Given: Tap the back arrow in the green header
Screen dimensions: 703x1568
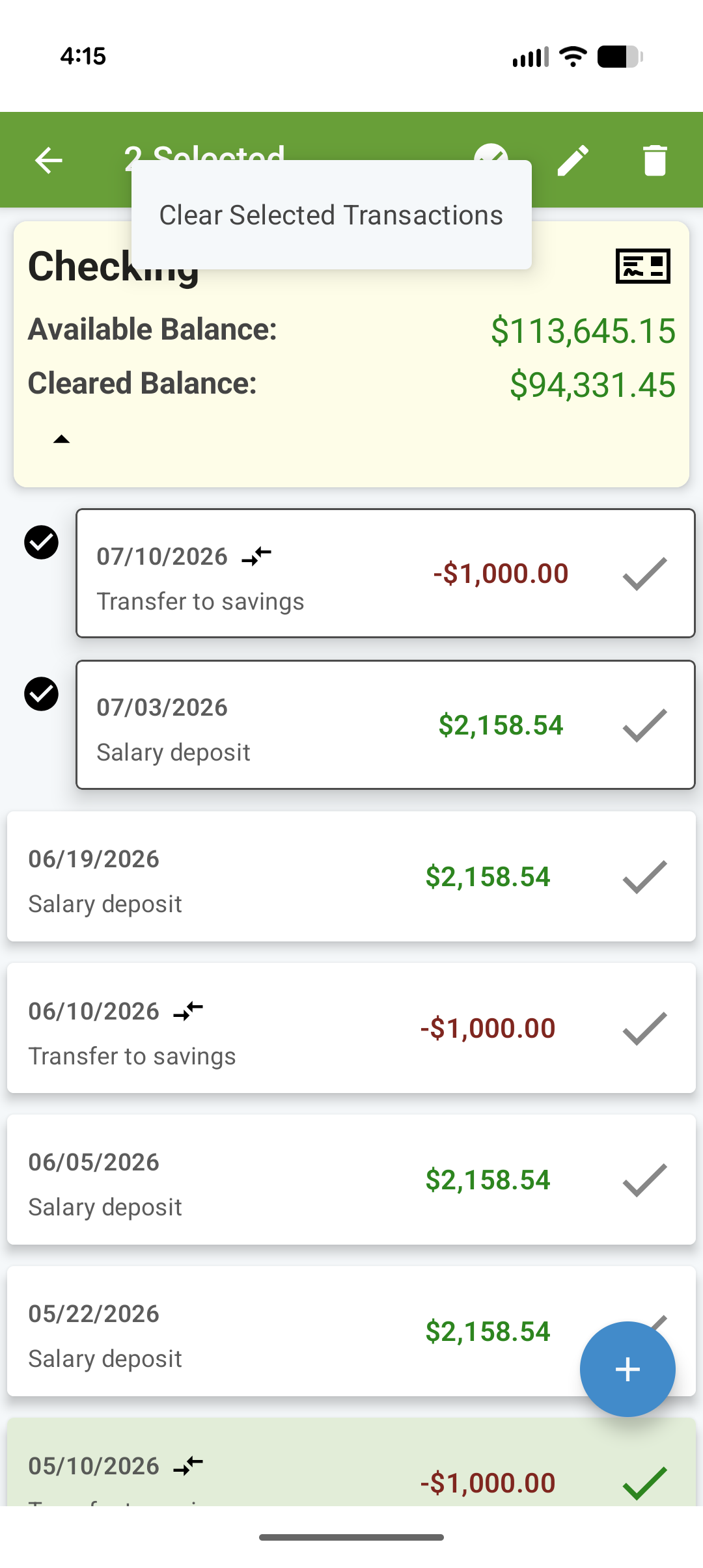Looking at the screenshot, I should pyautogui.click(x=49, y=160).
